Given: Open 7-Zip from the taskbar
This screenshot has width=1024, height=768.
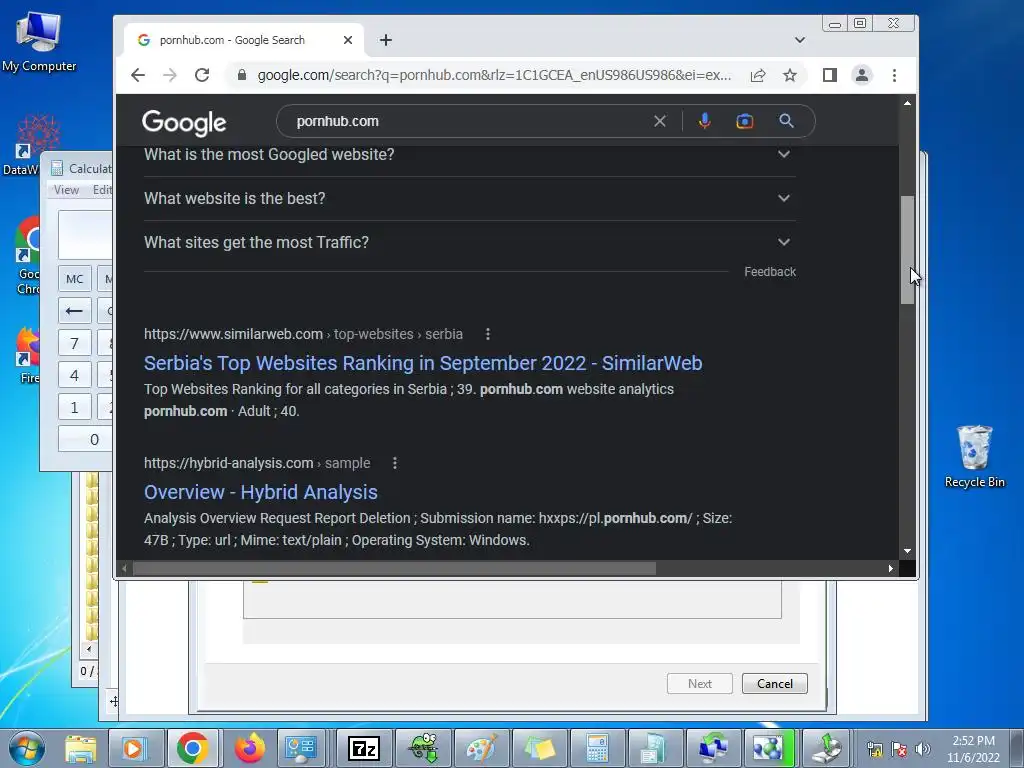Looking at the screenshot, I should coord(364,748).
